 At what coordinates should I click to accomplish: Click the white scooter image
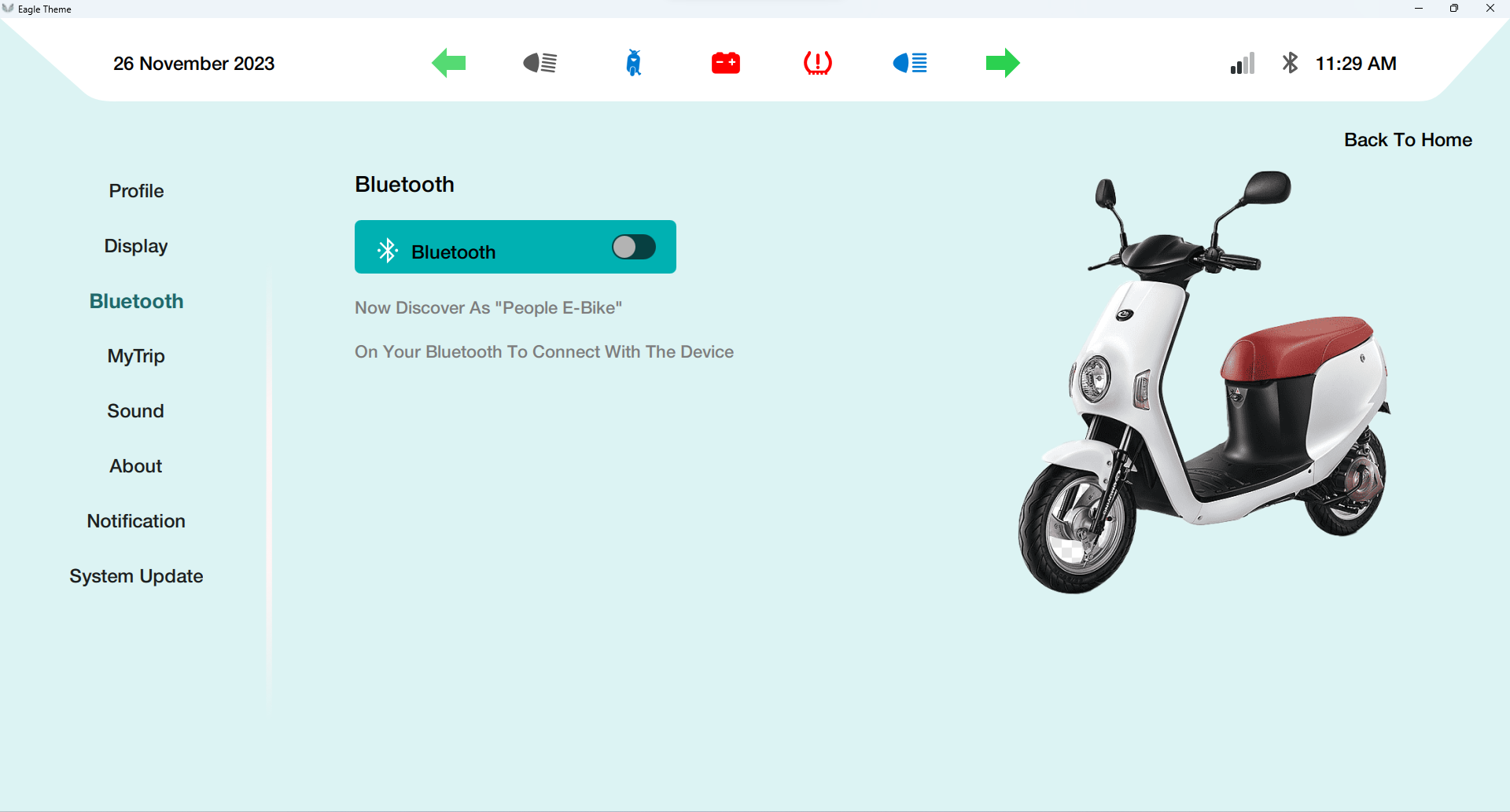(x=1203, y=382)
